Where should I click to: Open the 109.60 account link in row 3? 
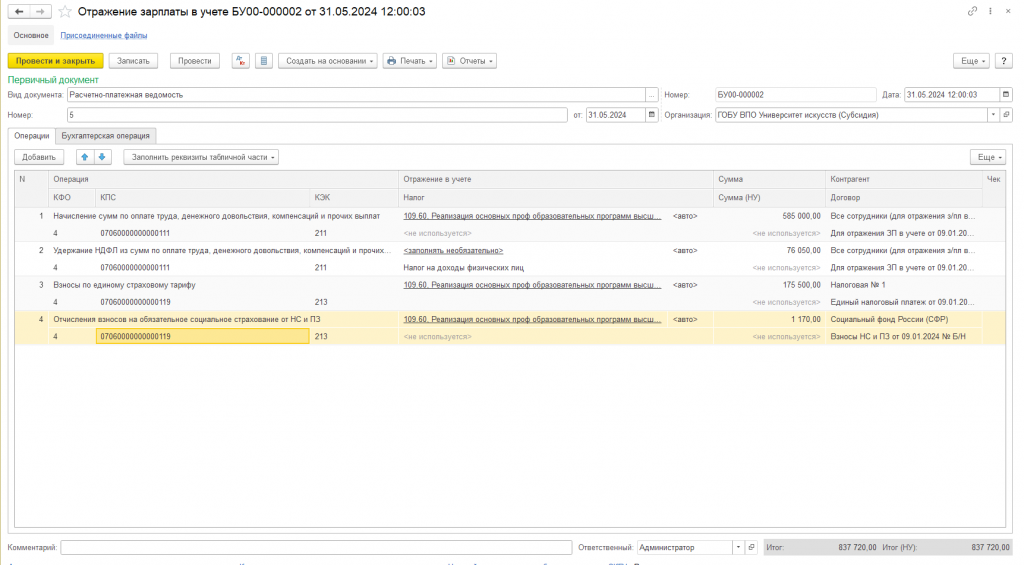(532, 285)
